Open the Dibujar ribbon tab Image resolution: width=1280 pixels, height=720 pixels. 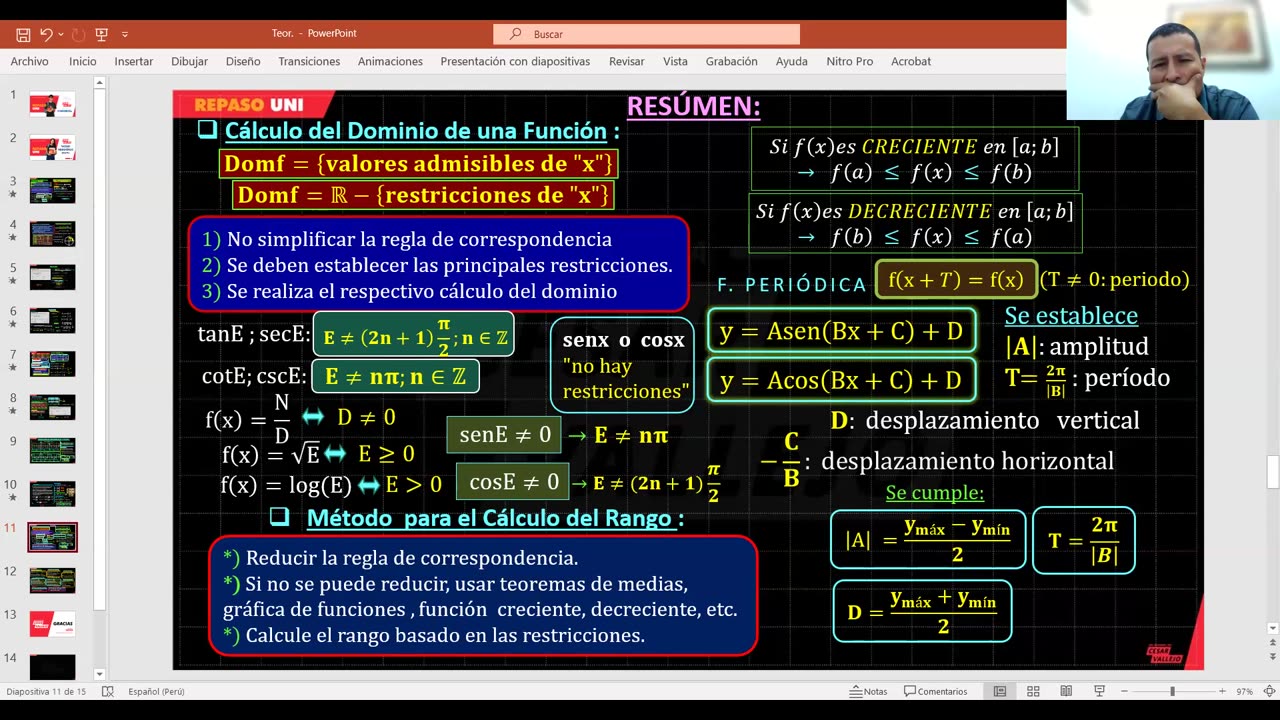(x=189, y=61)
